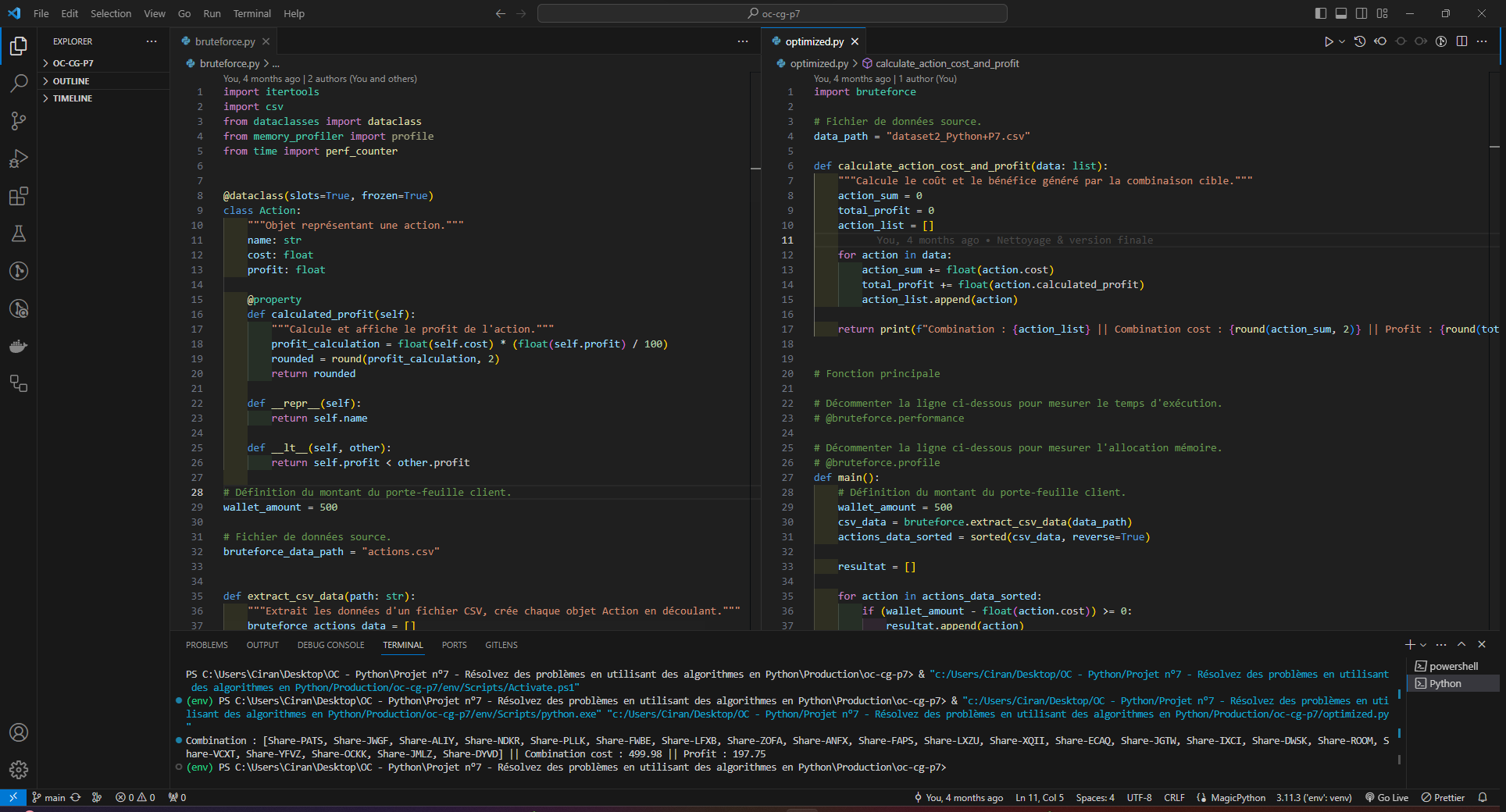Select the Python terminal
This screenshot has width=1506, height=812.
pos(1454,683)
